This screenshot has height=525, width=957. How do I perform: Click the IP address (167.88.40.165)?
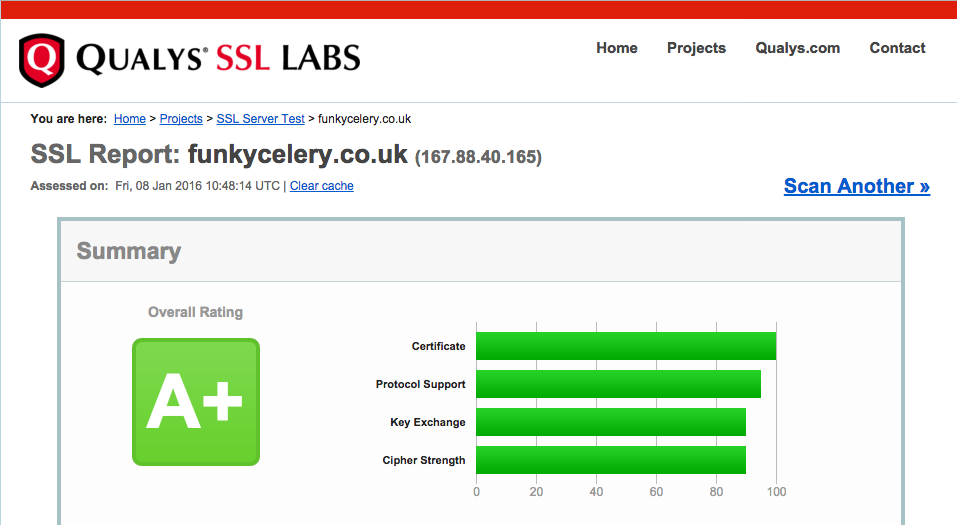point(478,157)
